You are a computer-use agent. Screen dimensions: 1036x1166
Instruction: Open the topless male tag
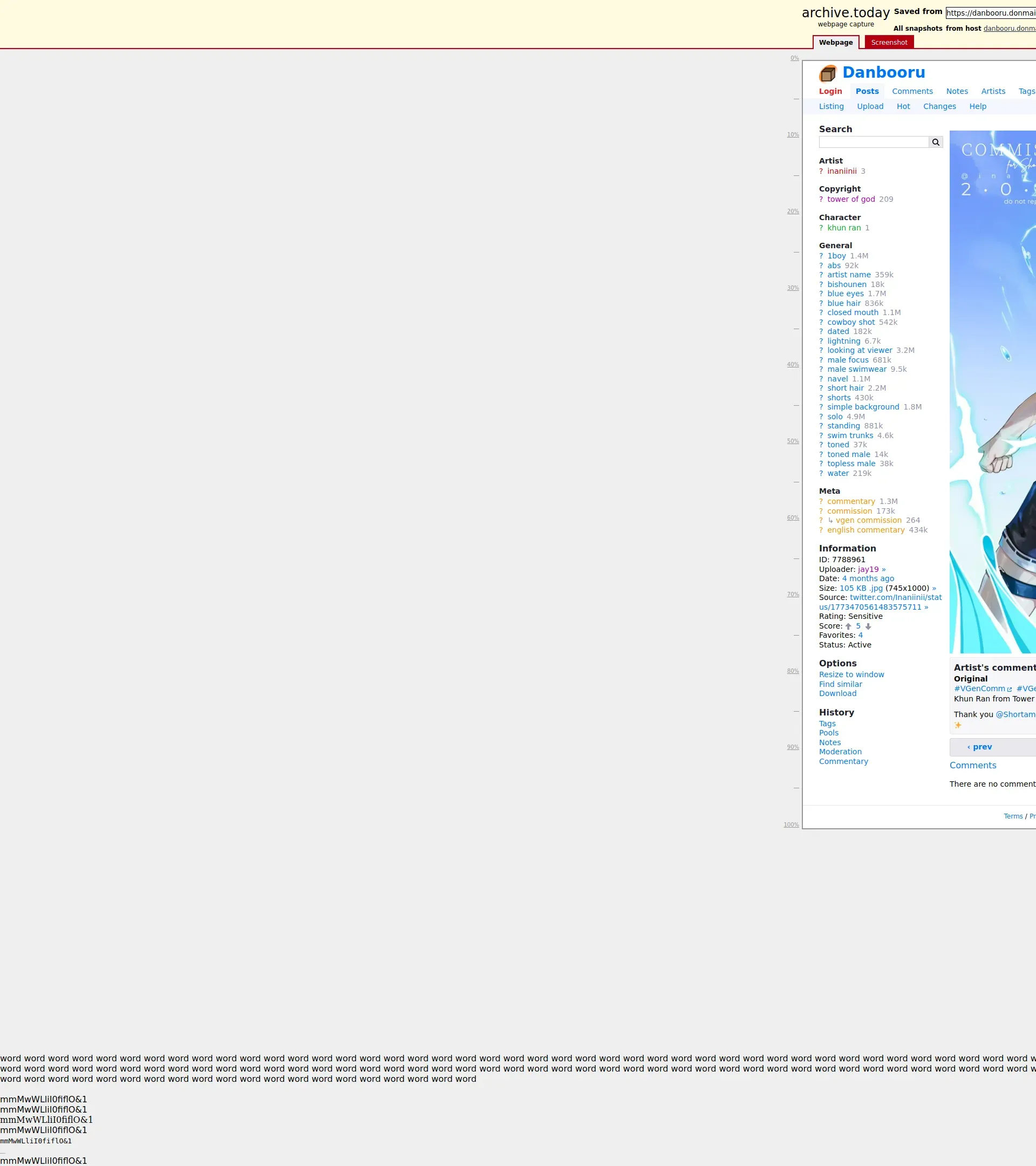click(851, 464)
